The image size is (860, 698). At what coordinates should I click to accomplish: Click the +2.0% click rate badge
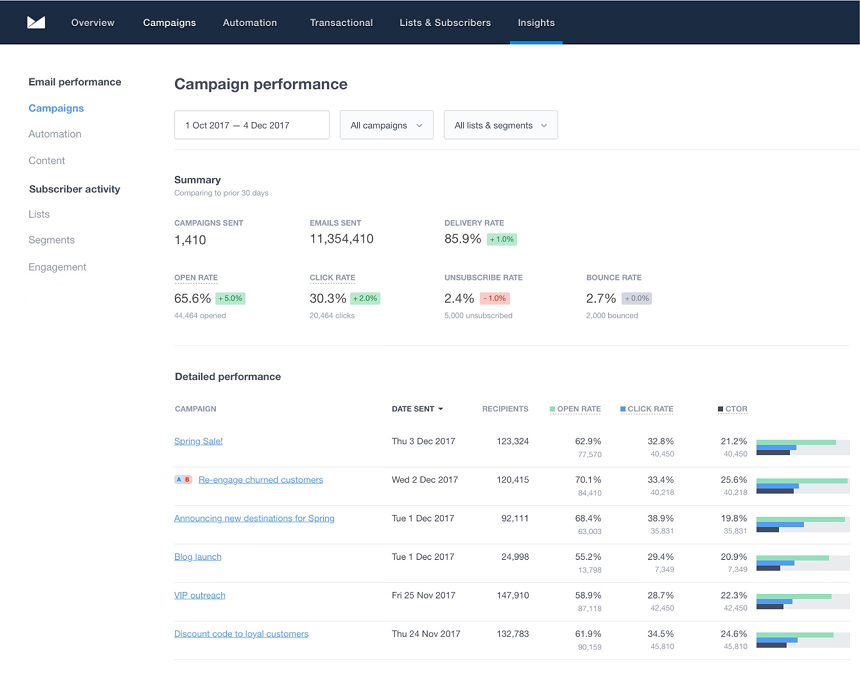[x=365, y=297]
